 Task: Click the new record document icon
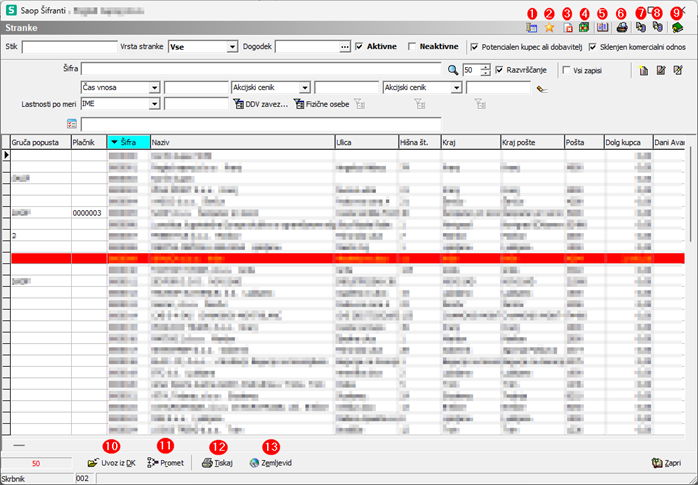[642, 70]
